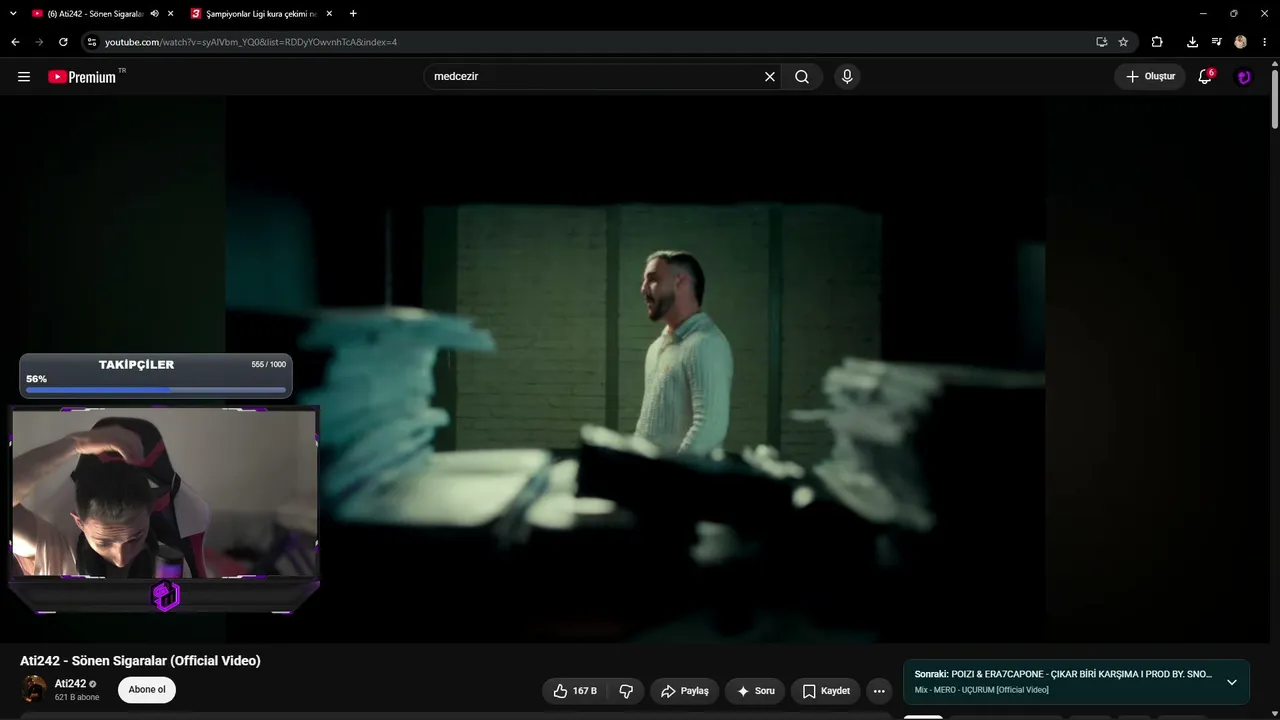Like the video with 167 B thumbs up
Viewport: 1280px width, 720px height.
tap(575, 691)
